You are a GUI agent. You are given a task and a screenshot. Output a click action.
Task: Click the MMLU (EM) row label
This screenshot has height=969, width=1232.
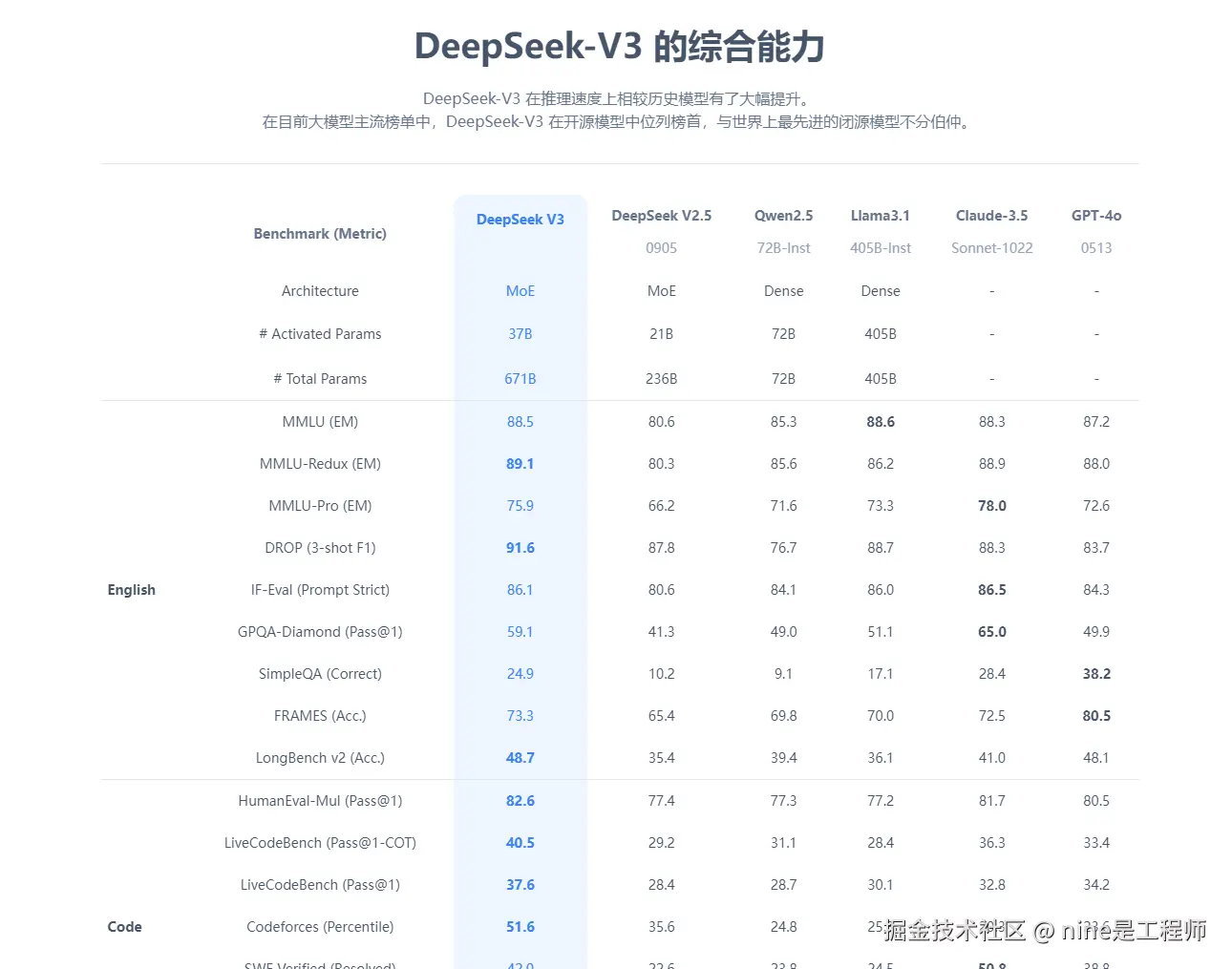(319, 421)
